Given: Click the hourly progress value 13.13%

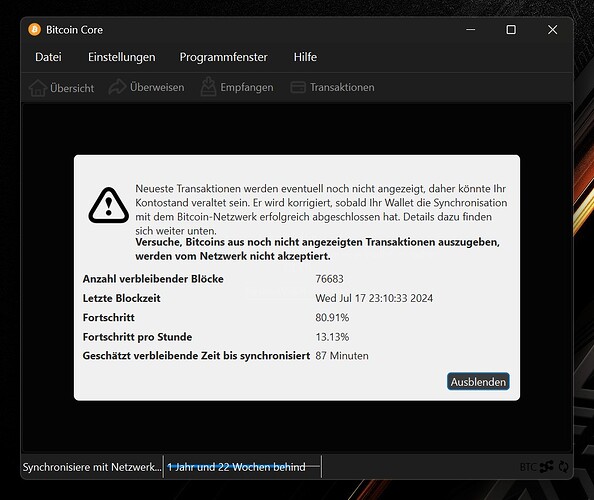Looking at the screenshot, I should [x=332, y=337].
